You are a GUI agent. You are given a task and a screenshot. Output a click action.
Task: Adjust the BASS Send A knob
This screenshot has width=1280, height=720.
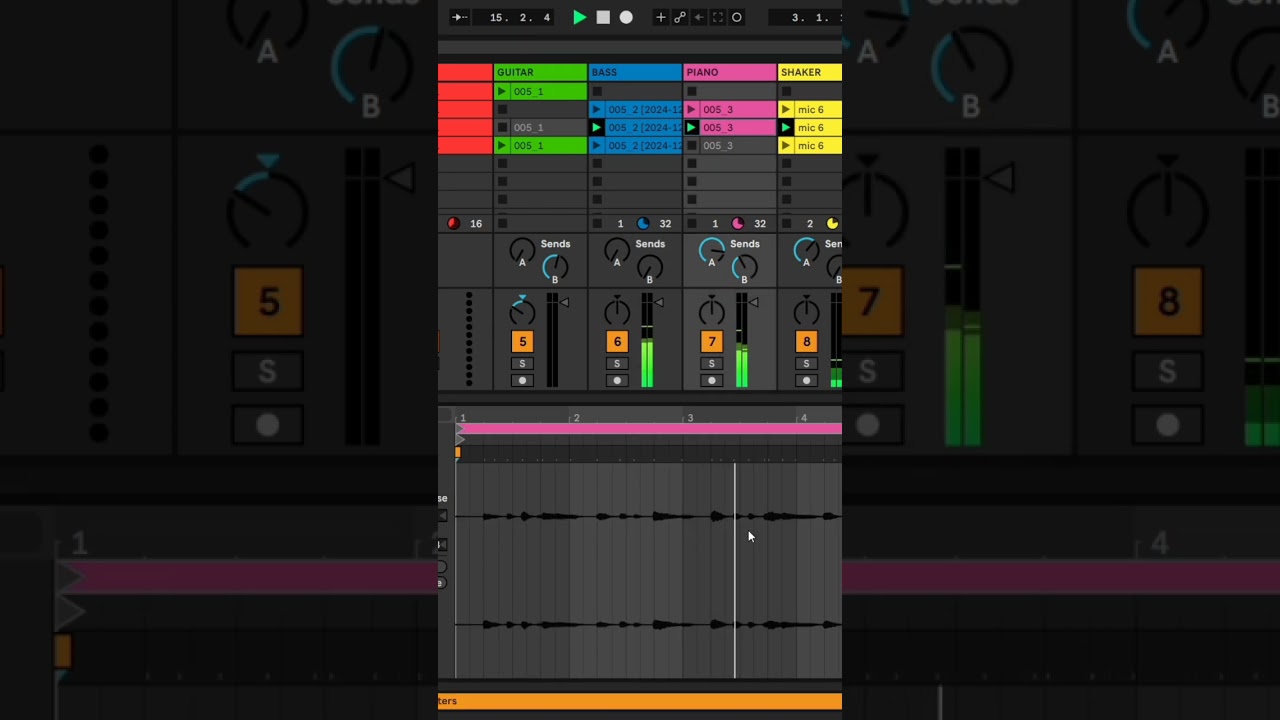617,250
